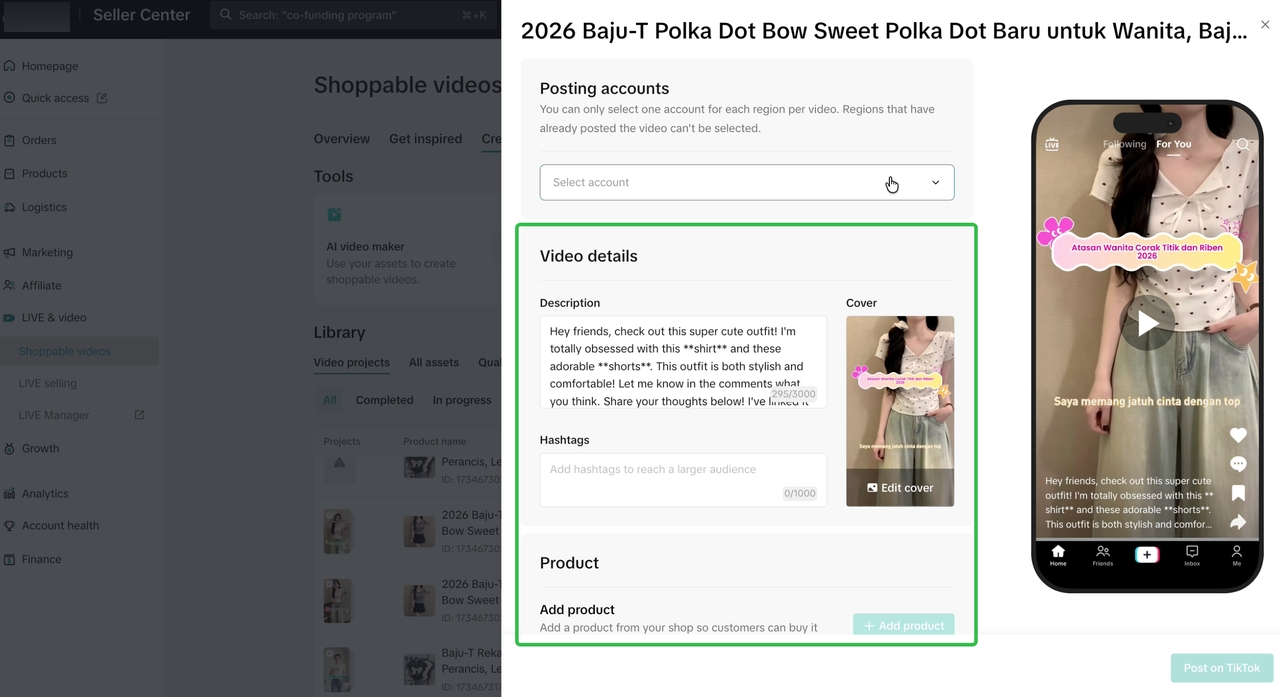Viewport: 1280px width, 697px height.
Task: Select the Account health icon
Action: [10, 525]
